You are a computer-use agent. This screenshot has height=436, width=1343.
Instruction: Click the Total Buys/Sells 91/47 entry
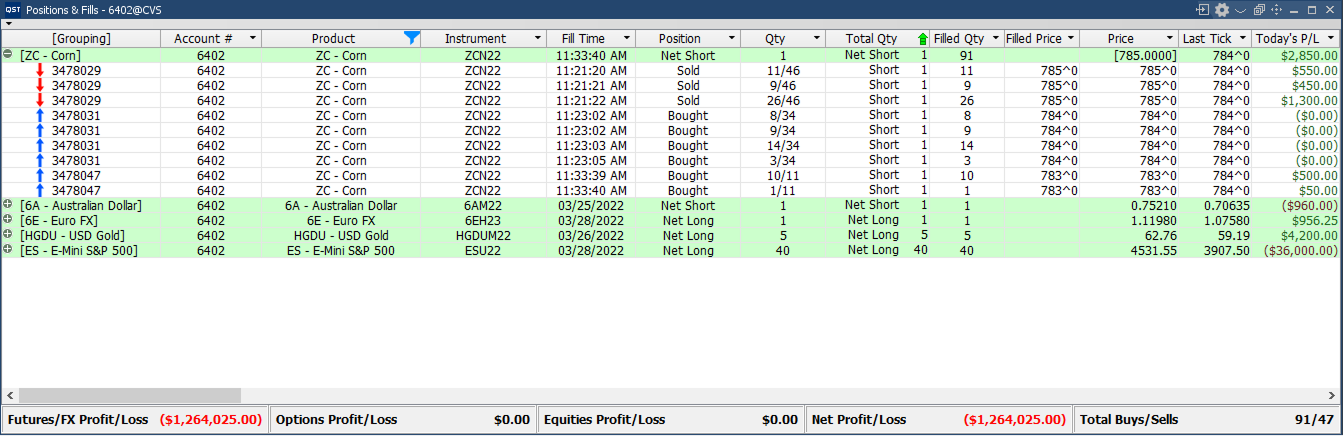pyautogui.click(x=1208, y=420)
